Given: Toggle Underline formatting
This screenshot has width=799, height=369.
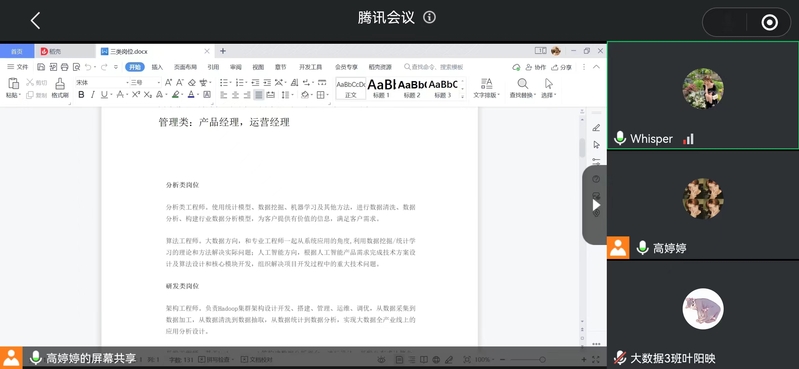Looking at the screenshot, I should pyautogui.click(x=104, y=94).
